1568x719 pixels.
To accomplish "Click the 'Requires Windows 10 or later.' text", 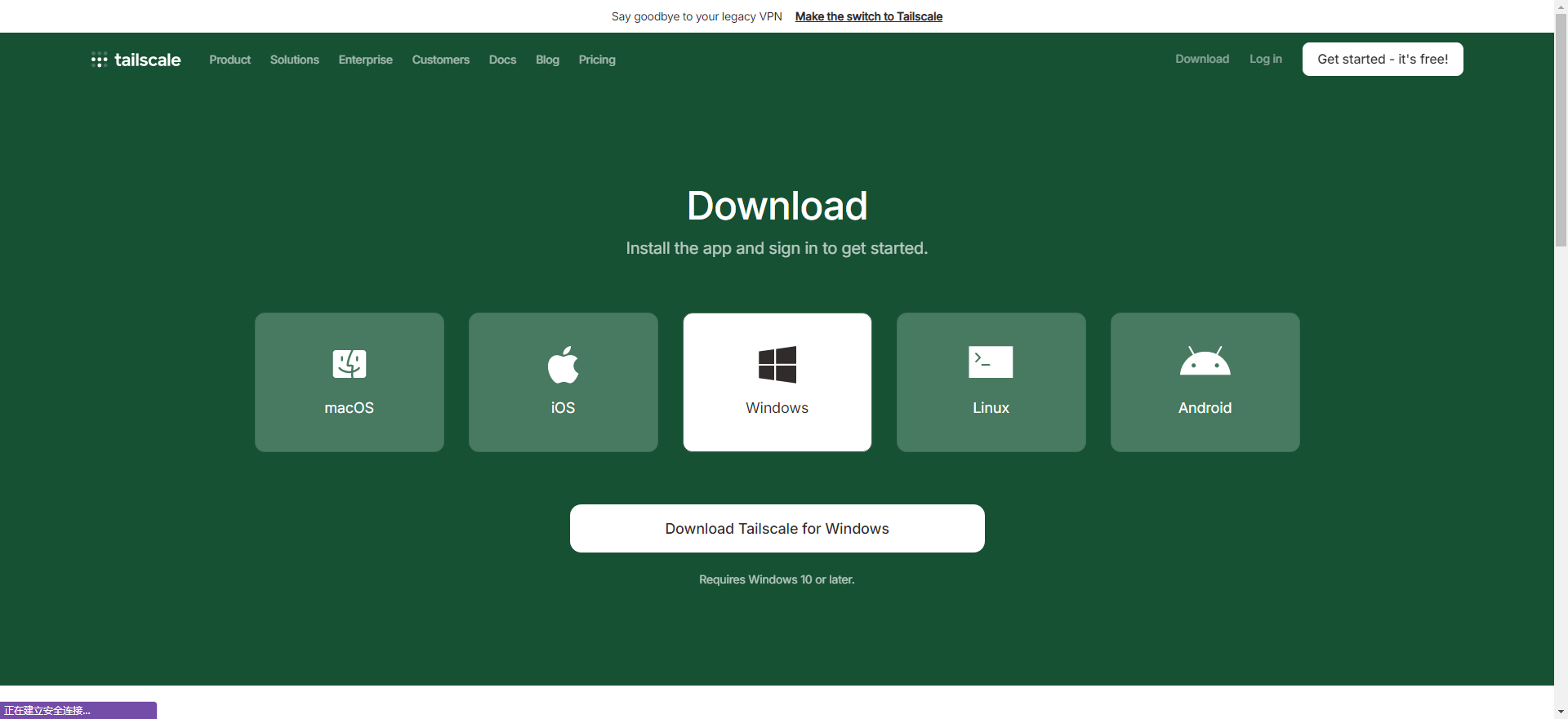I will (777, 579).
